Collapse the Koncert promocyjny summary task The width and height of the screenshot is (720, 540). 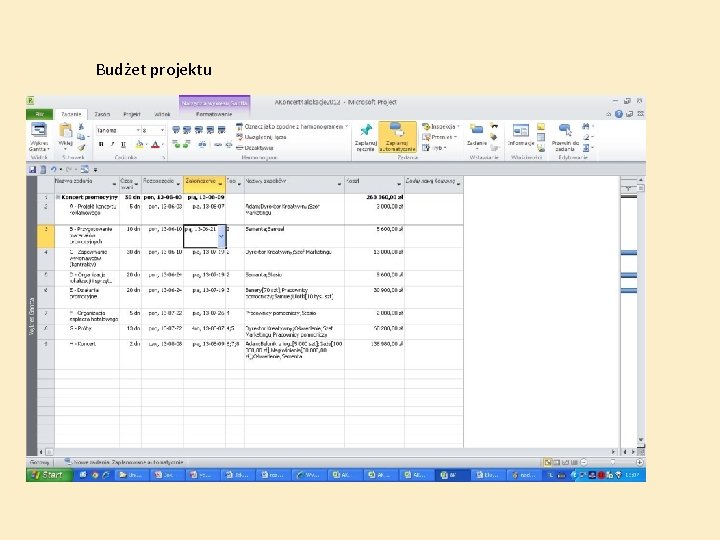[x=58, y=197]
